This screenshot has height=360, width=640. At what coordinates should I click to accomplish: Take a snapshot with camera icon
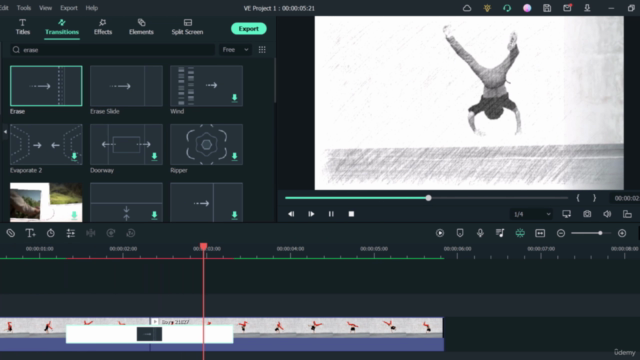[x=587, y=214]
